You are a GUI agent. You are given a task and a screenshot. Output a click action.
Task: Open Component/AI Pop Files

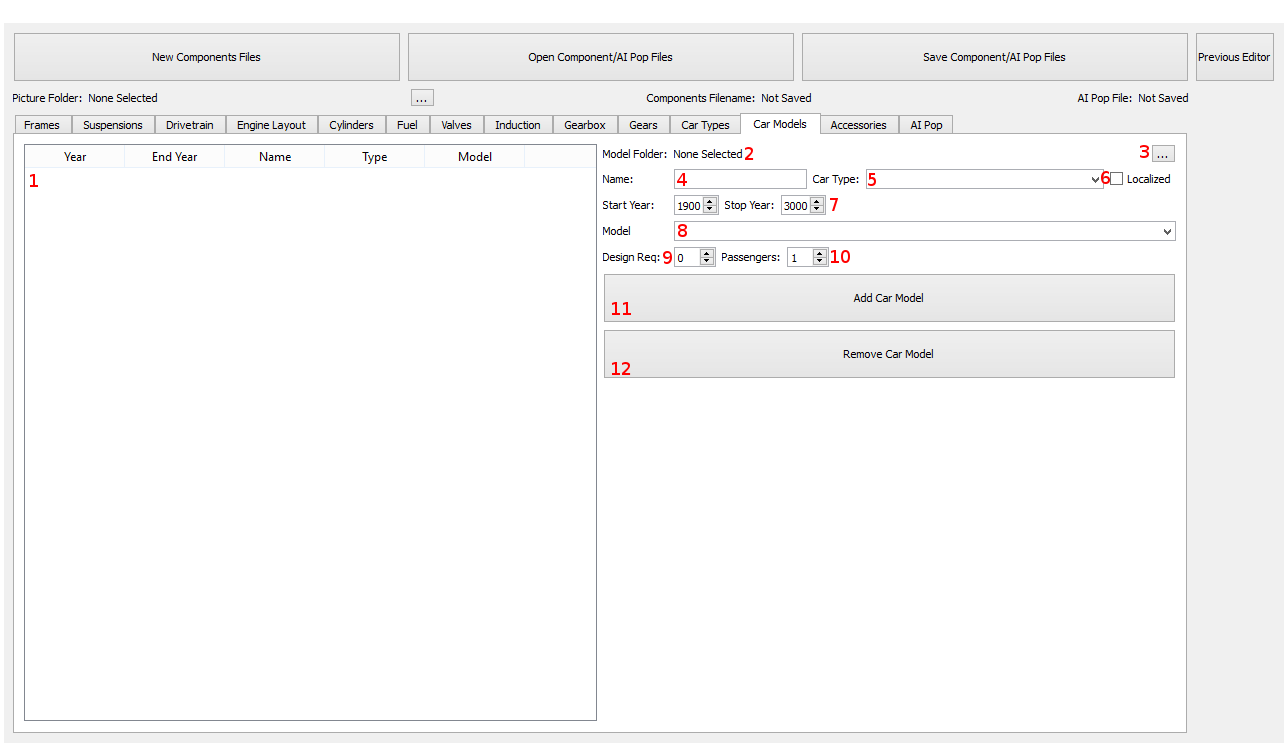(600, 57)
